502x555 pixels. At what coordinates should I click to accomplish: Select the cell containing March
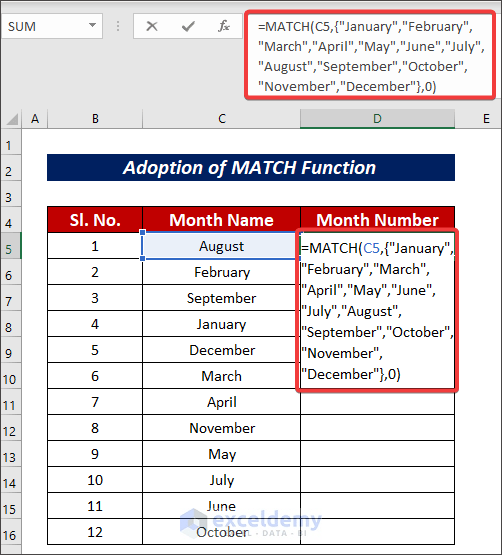[x=222, y=376]
